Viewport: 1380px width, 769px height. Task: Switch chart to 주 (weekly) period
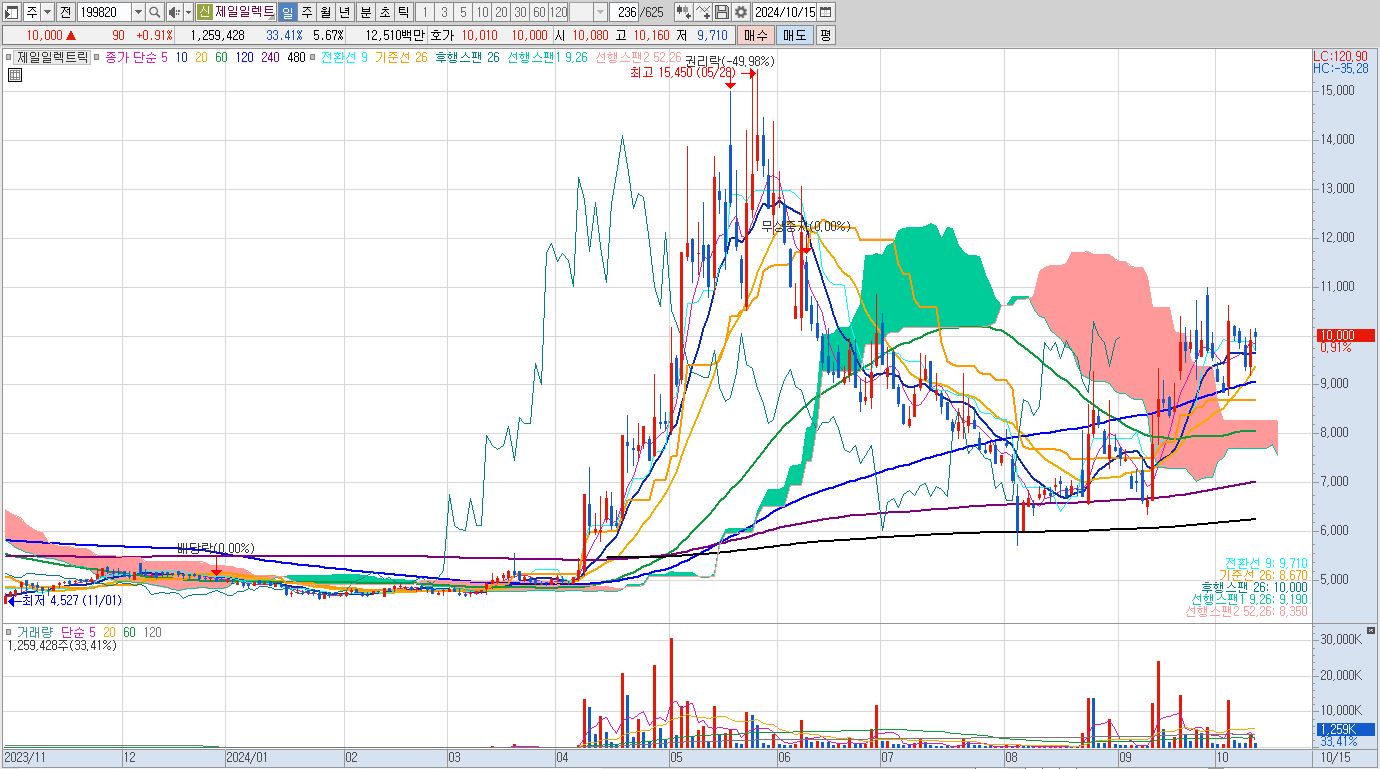307,12
